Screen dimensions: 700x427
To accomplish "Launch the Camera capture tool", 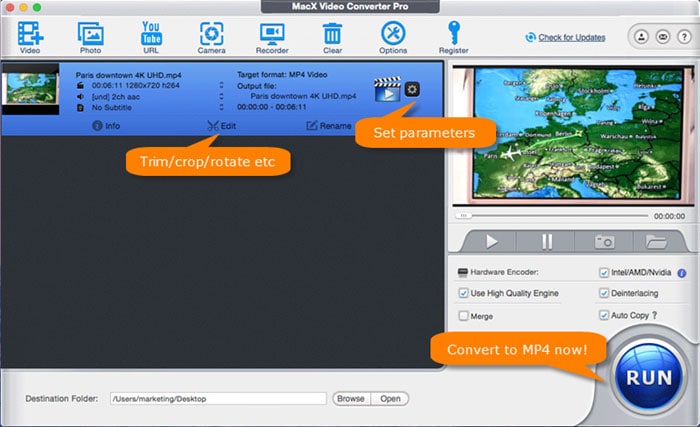I will point(212,38).
